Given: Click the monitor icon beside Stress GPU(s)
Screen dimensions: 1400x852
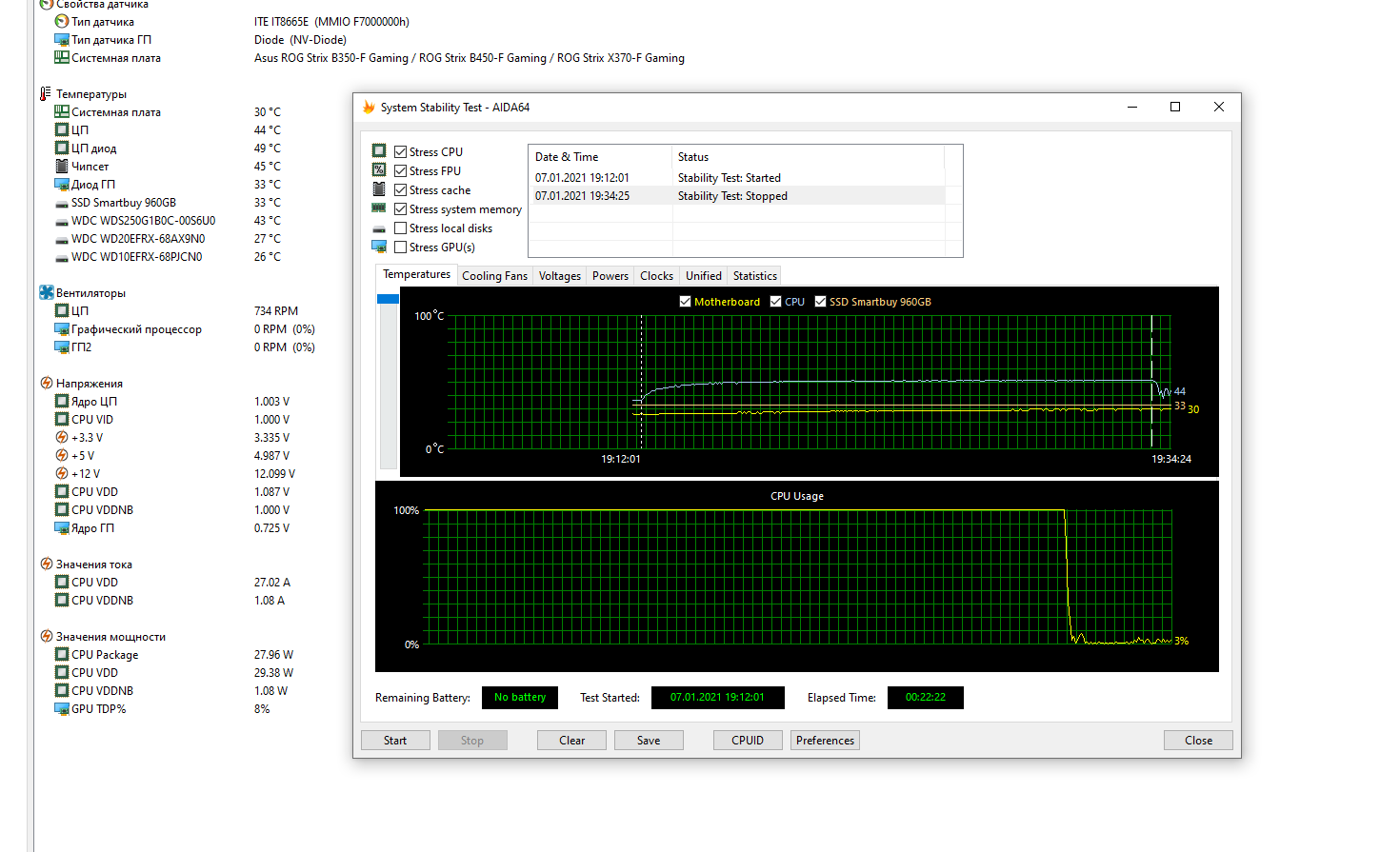Looking at the screenshot, I should click(379, 247).
